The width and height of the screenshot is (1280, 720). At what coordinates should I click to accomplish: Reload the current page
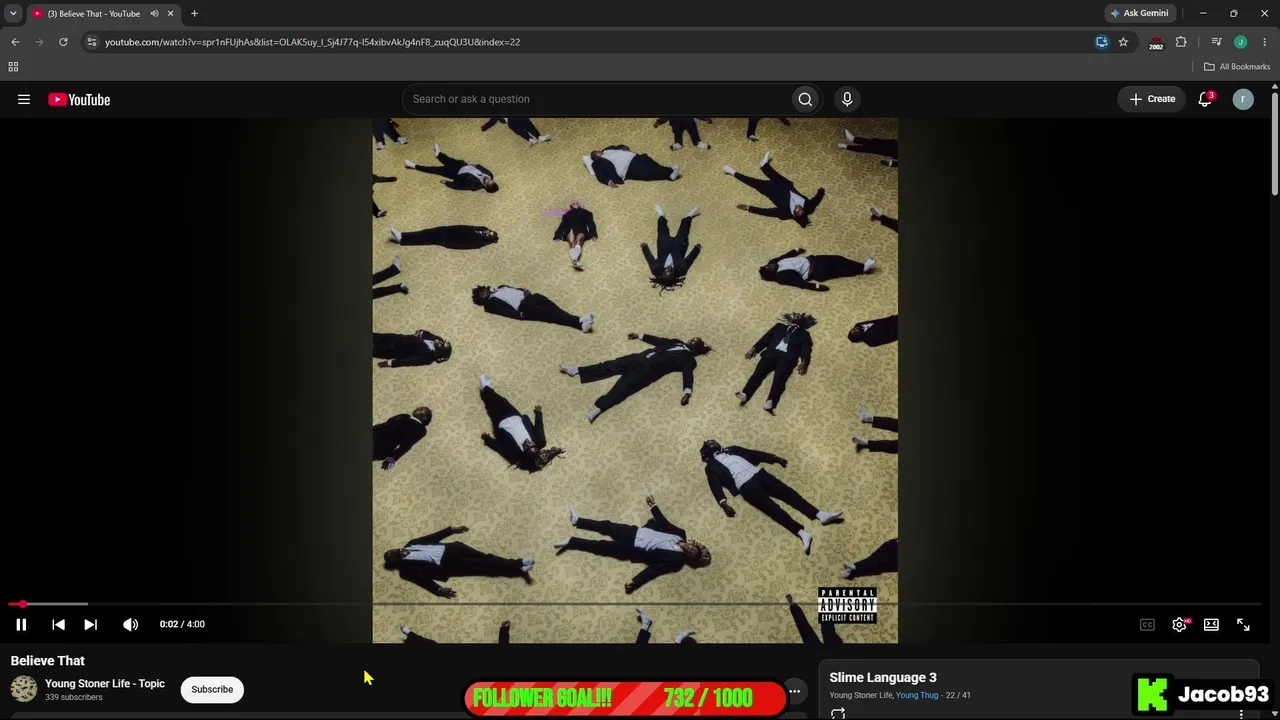point(63,42)
